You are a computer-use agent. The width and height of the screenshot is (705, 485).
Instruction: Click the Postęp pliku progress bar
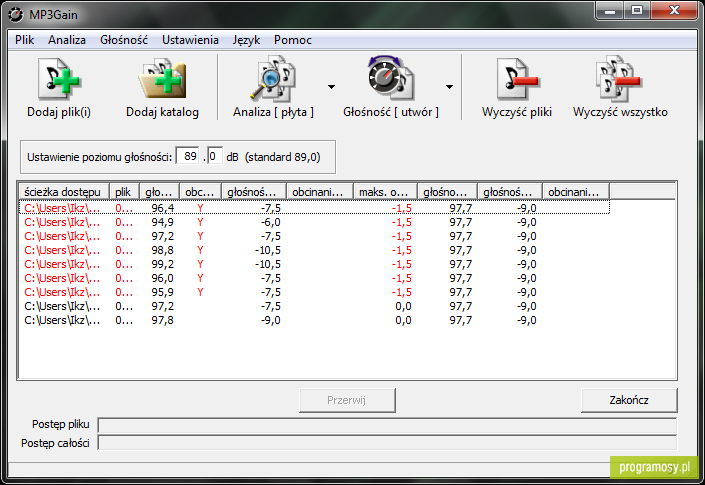pos(387,425)
